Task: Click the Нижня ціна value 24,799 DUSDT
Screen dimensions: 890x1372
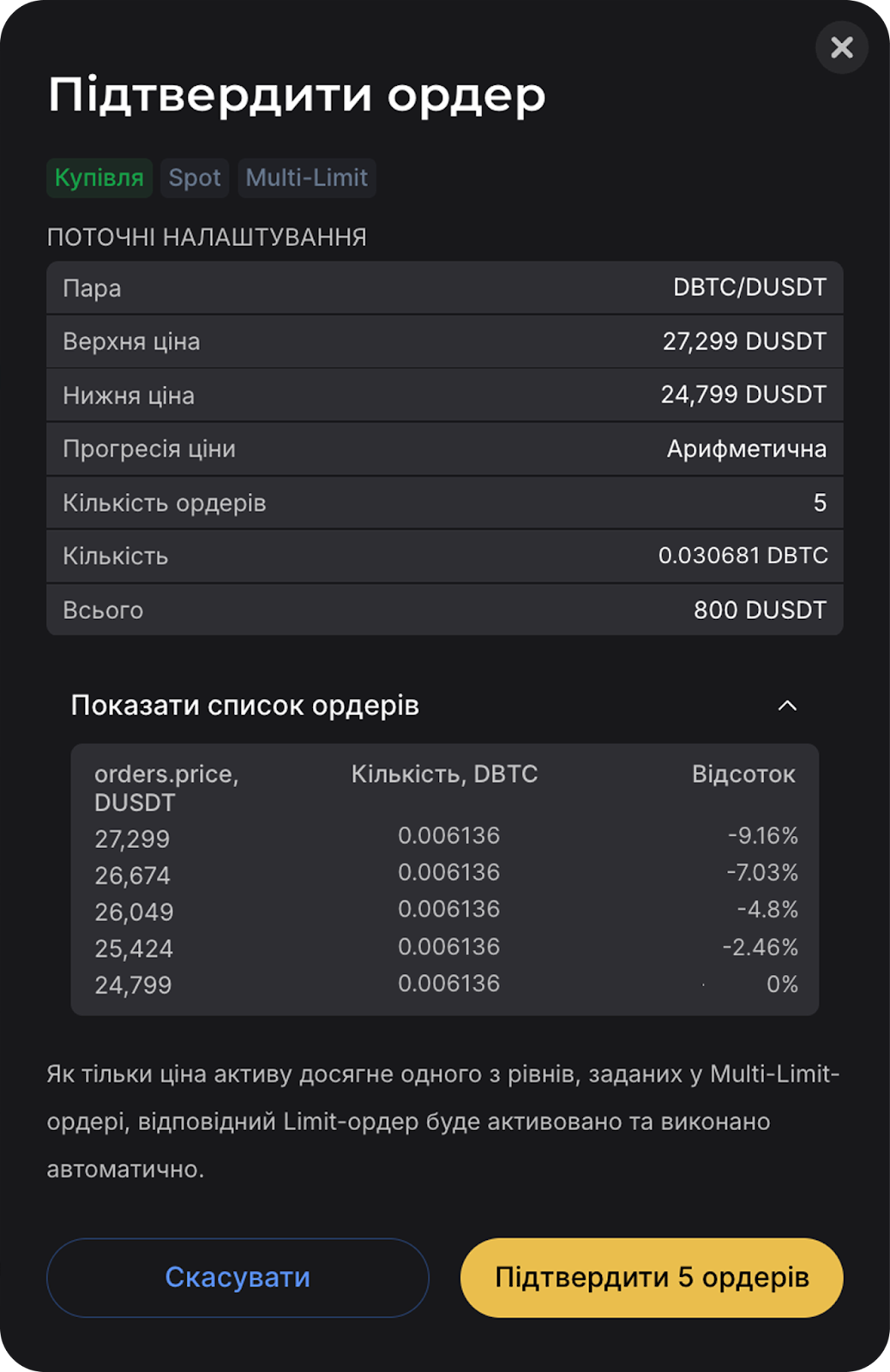Action: click(743, 394)
